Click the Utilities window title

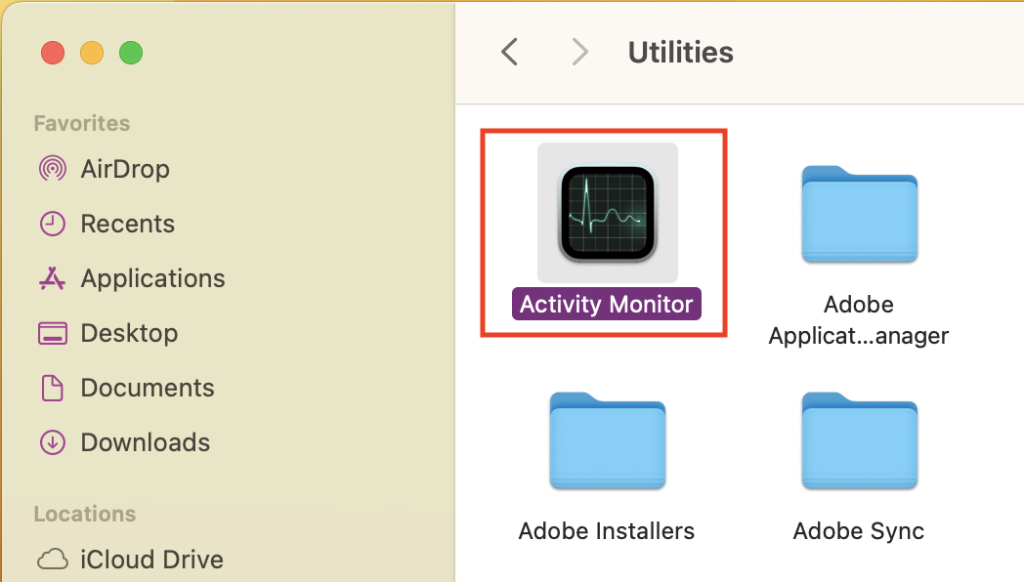(x=680, y=52)
